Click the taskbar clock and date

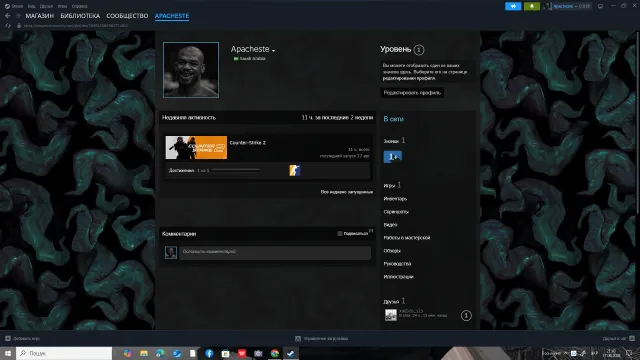611,353
